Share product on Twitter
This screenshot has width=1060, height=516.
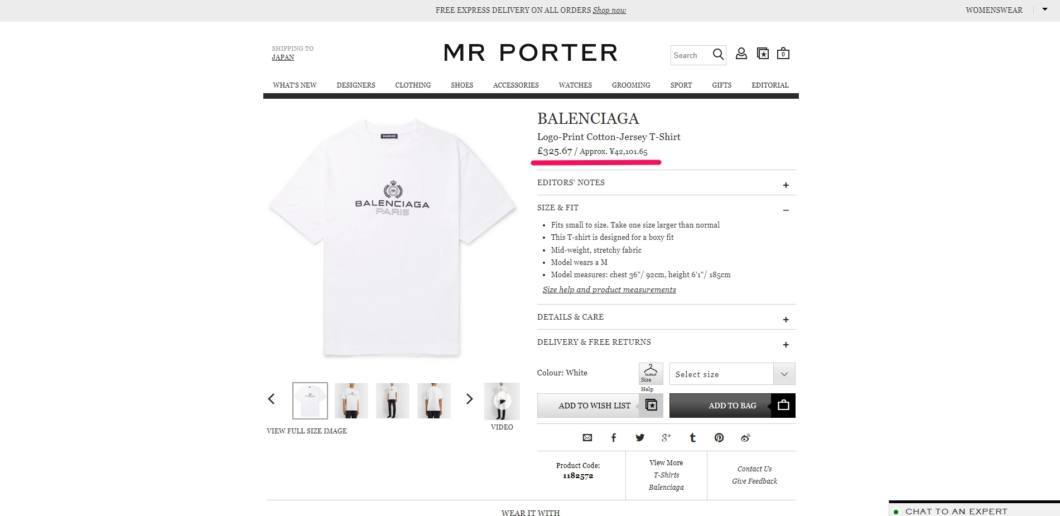[x=640, y=438]
